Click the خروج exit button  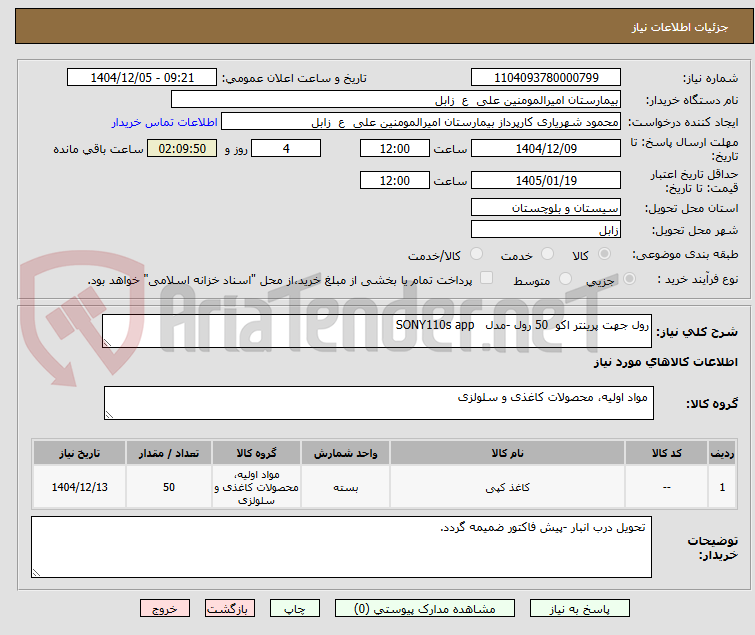point(165,609)
